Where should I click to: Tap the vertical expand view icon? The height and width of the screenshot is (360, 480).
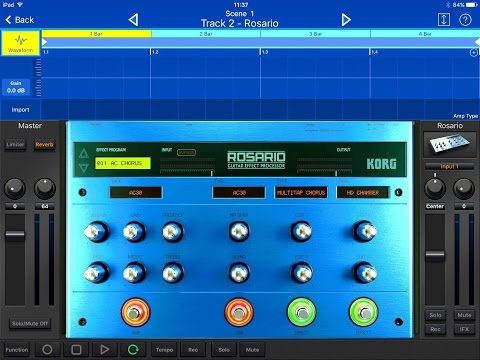point(444,20)
